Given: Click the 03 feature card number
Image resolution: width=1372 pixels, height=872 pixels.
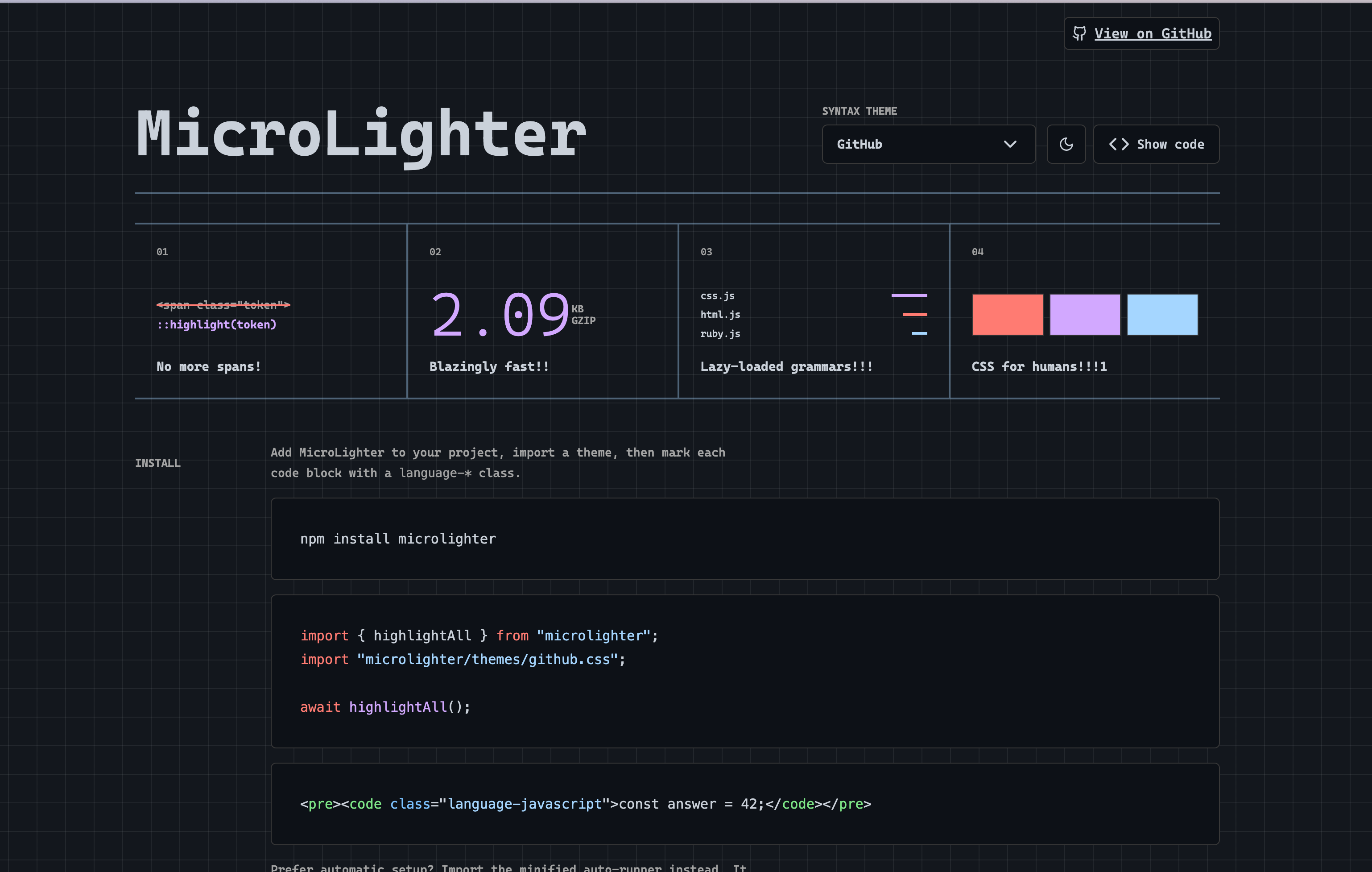Looking at the screenshot, I should (x=707, y=252).
